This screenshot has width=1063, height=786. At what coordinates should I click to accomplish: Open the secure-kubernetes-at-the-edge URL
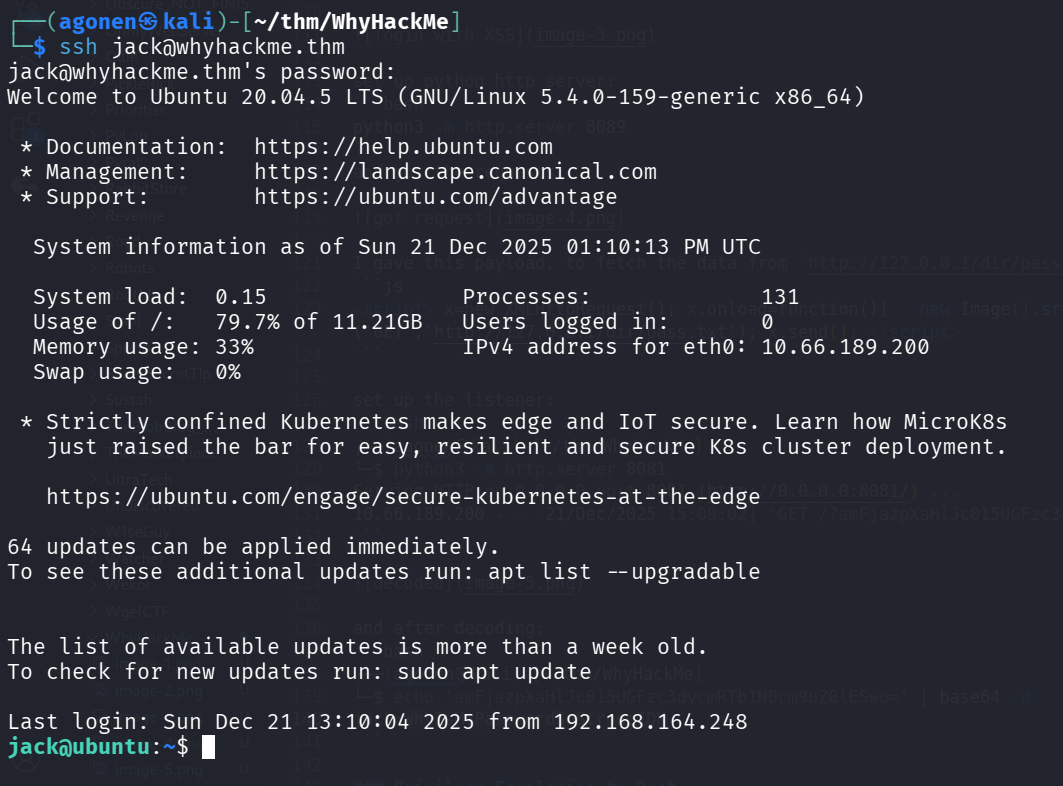(403, 497)
